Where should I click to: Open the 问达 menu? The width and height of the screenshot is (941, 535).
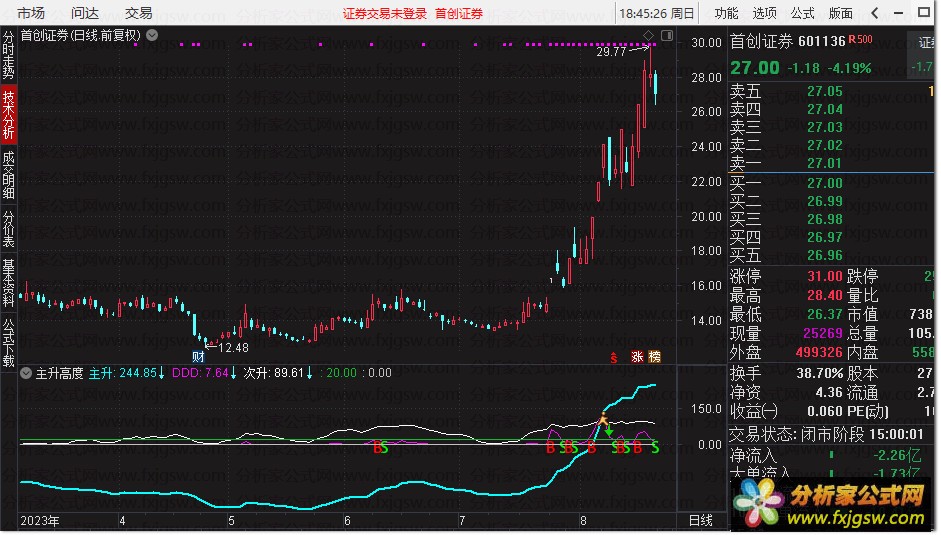coord(85,13)
